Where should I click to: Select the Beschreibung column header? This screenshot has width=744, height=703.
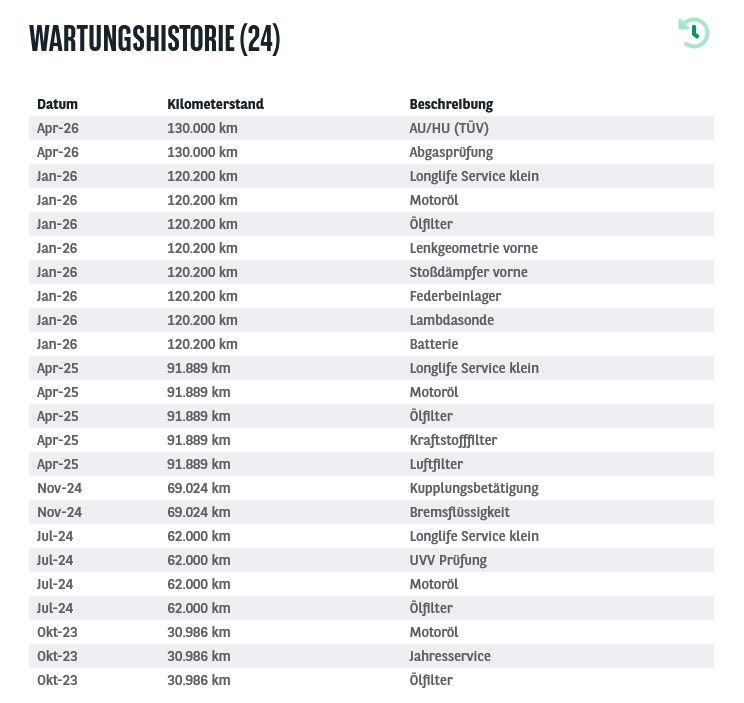451,104
